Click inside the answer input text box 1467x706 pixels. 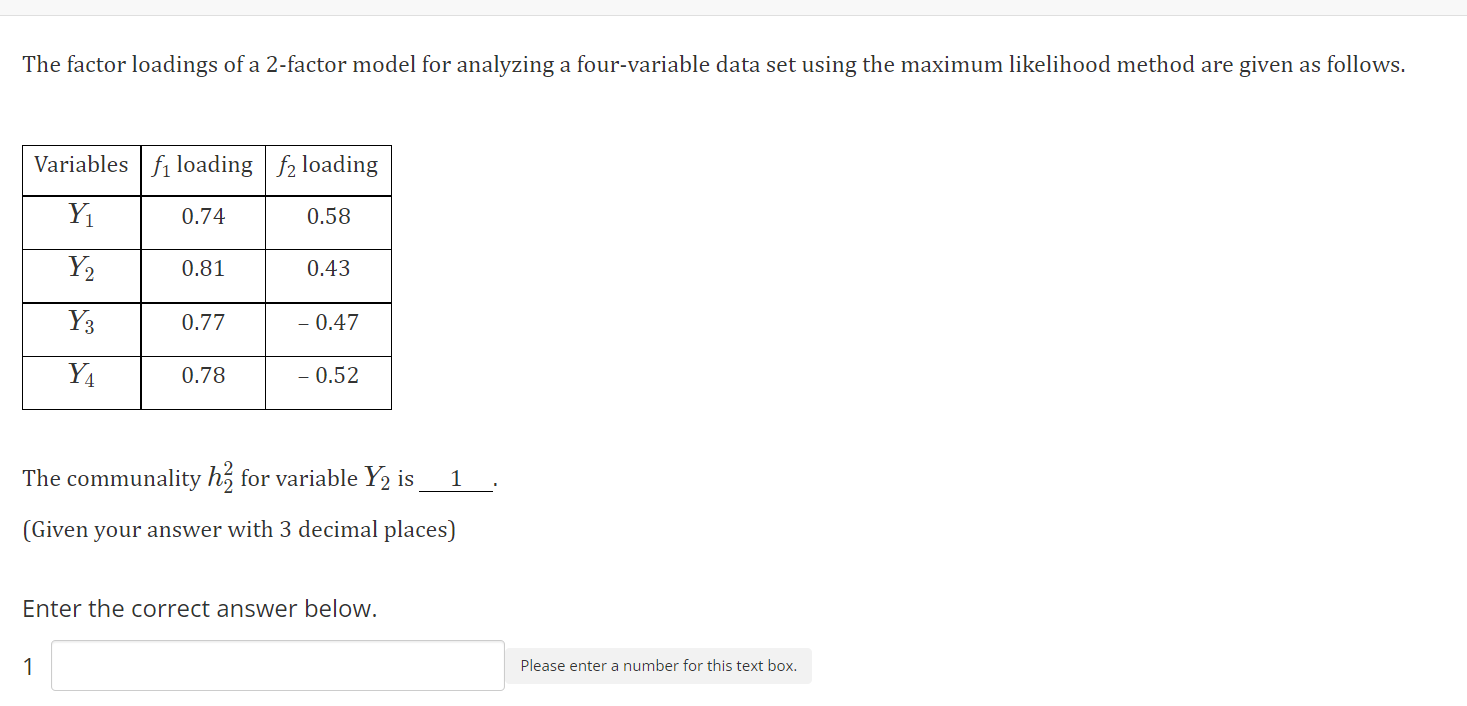click(277, 664)
